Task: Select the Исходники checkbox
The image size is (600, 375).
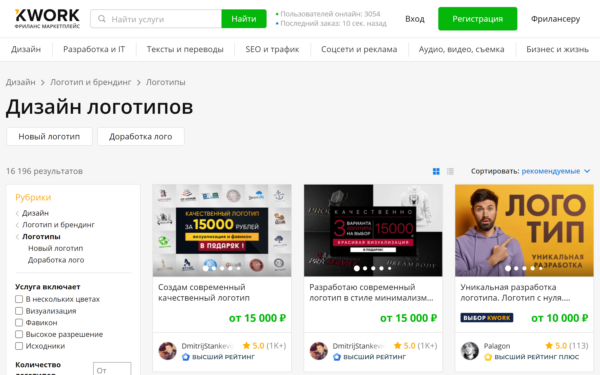Action: 19,346
